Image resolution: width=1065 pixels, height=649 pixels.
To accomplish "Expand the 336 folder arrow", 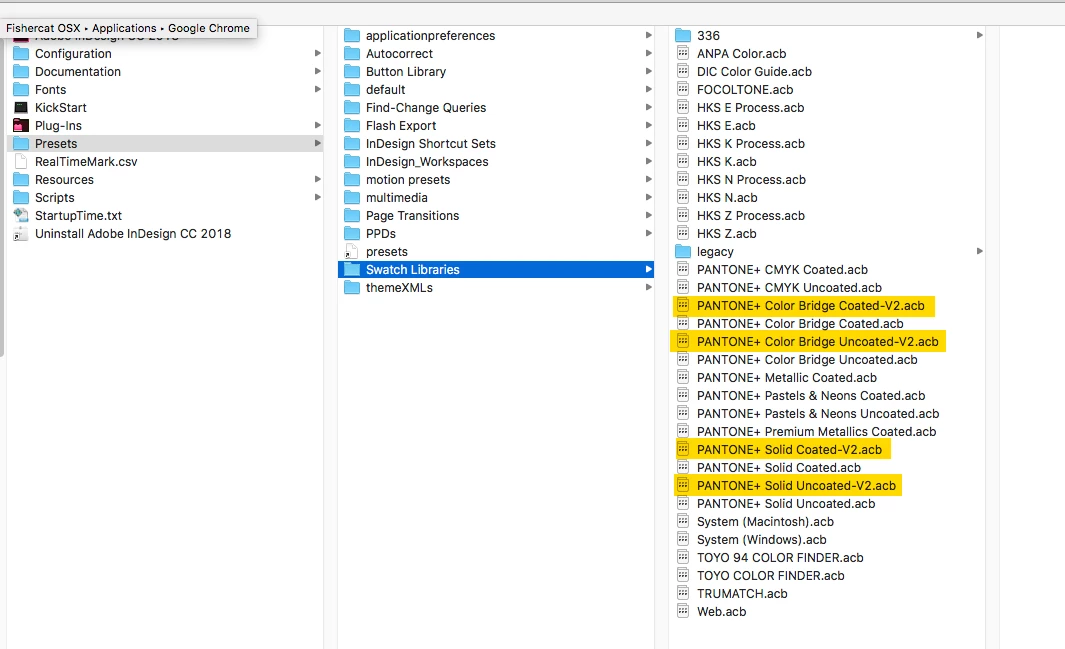I will tap(979, 35).
